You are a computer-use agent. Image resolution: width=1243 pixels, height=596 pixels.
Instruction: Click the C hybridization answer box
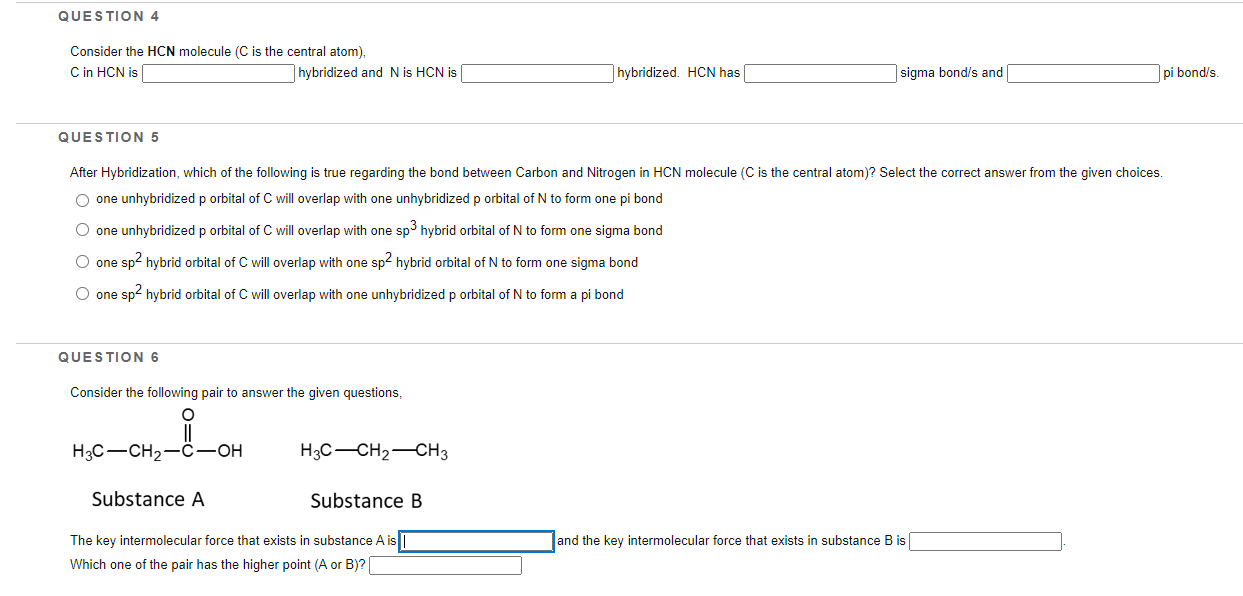point(217,72)
